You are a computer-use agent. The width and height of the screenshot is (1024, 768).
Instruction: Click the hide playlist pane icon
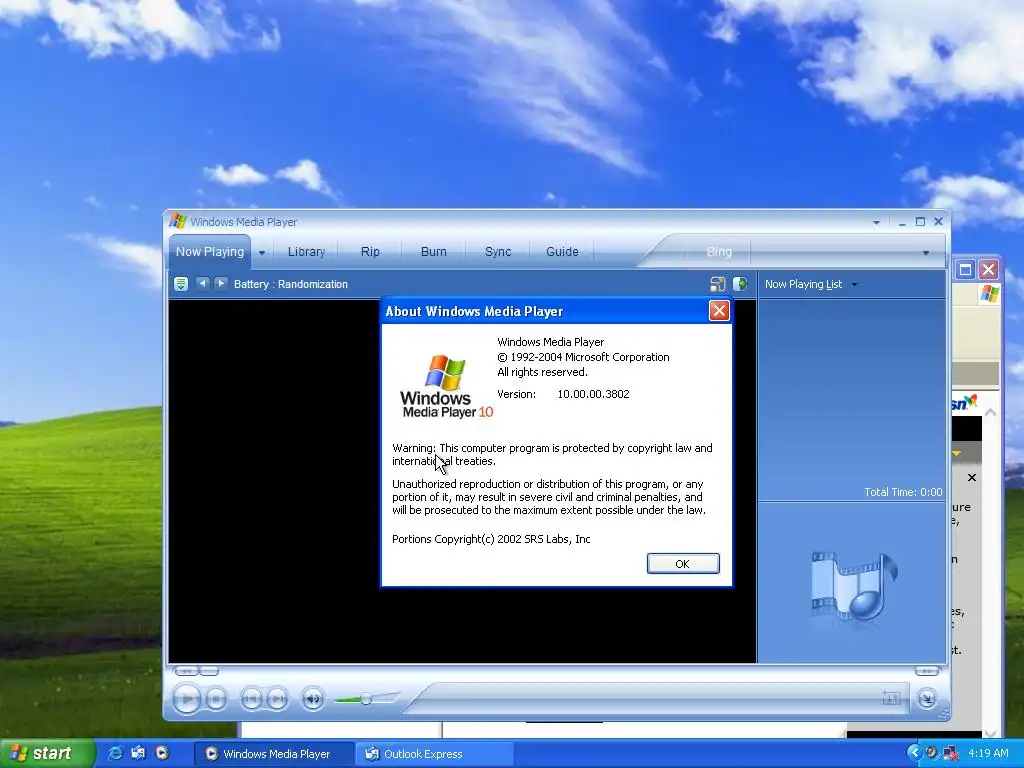(x=740, y=284)
